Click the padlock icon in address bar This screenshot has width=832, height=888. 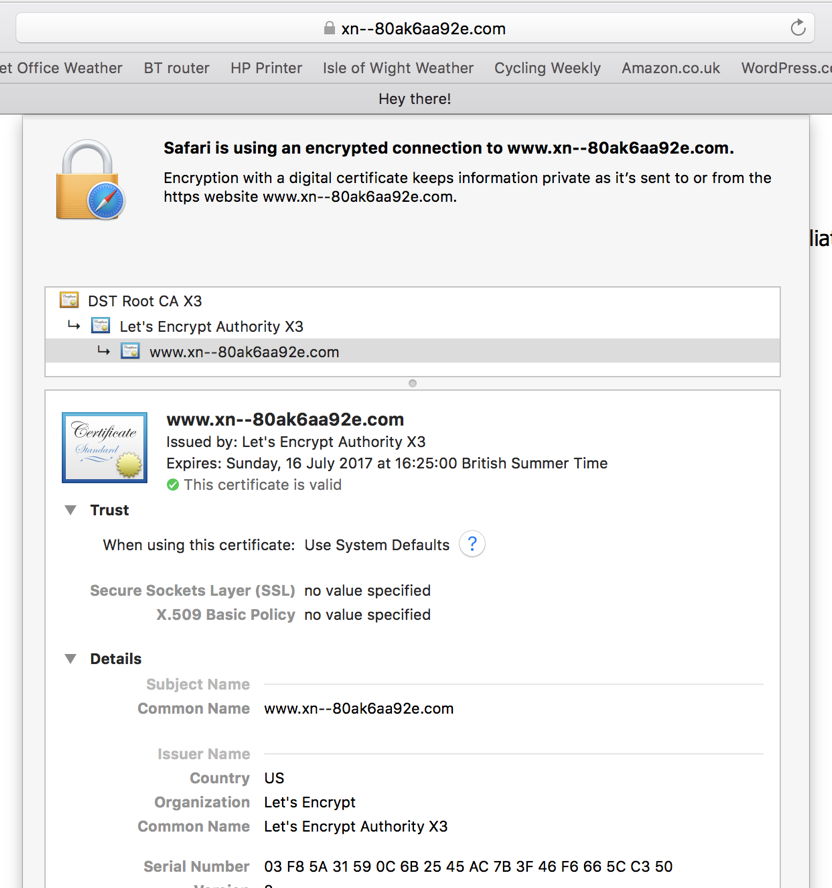click(x=329, y=28)
